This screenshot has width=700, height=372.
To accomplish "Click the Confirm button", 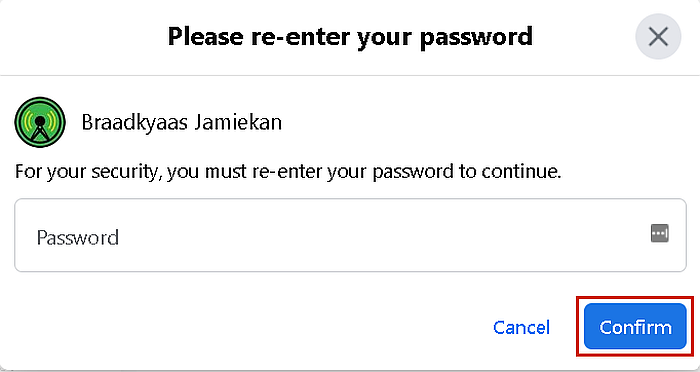I will coord(635,326).
